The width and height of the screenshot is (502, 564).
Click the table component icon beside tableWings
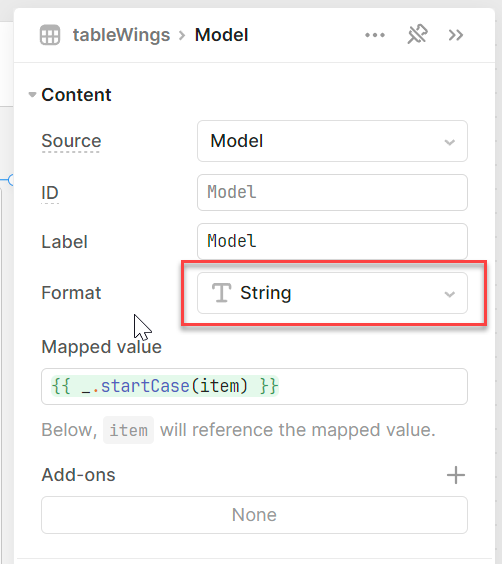(x=50, y=35)
